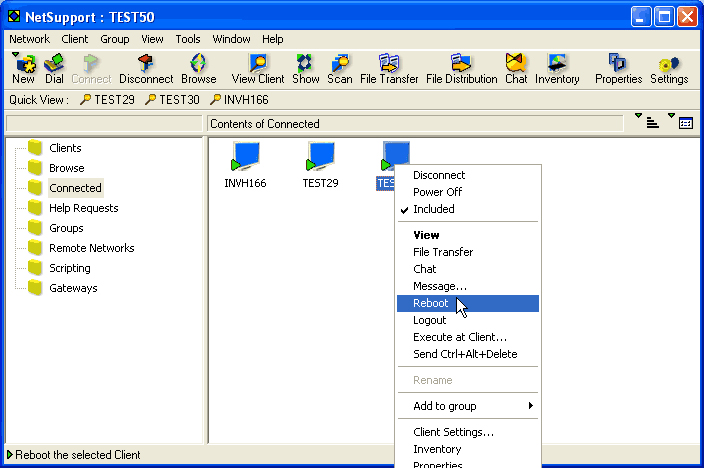The height and width of the screenshot is (468, 704).
Task: Select the Connected tree folder
Action: click(x=65, y=188)
